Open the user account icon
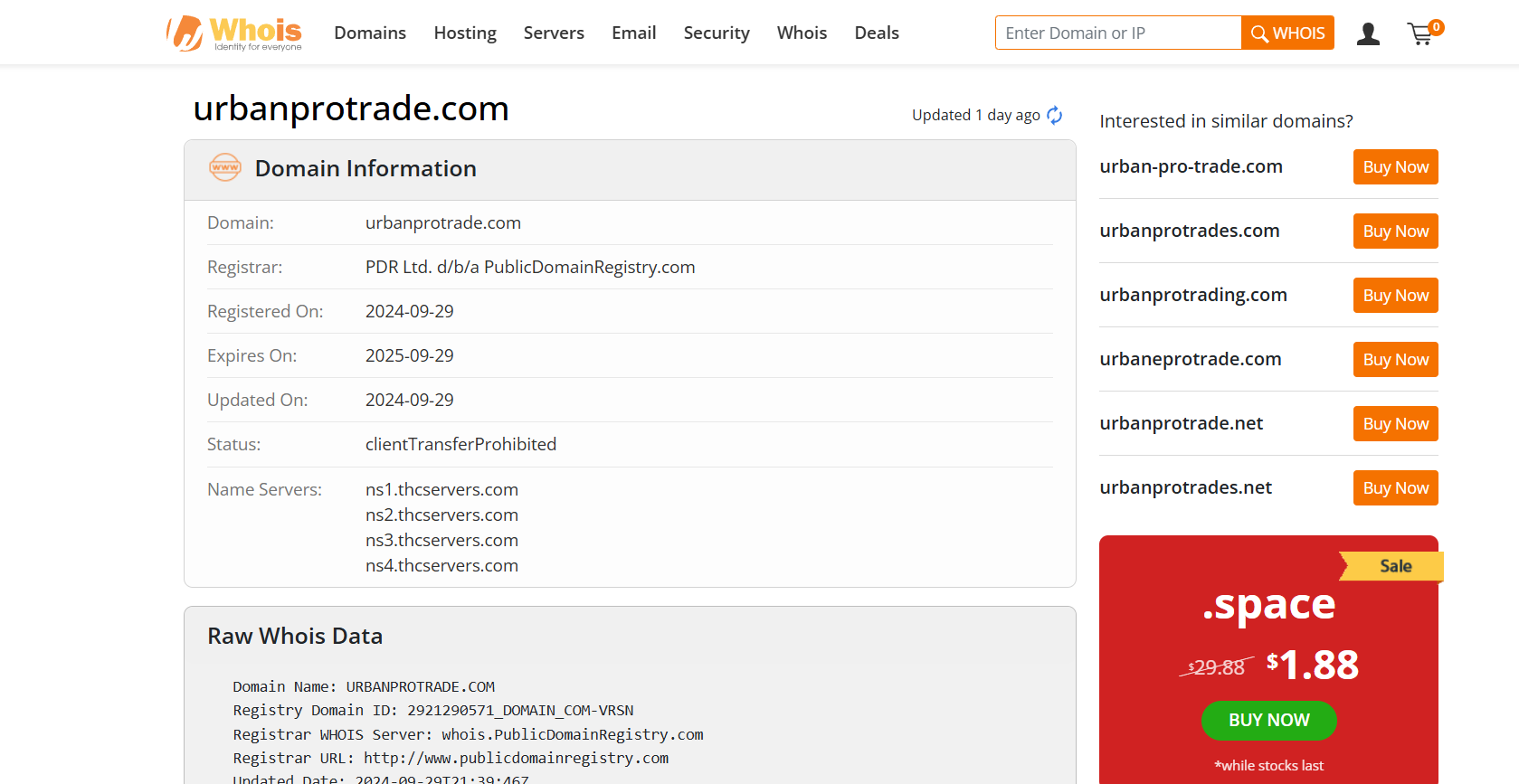The height and width of the screenshot is (784, 1519). tap(1368, 34)
